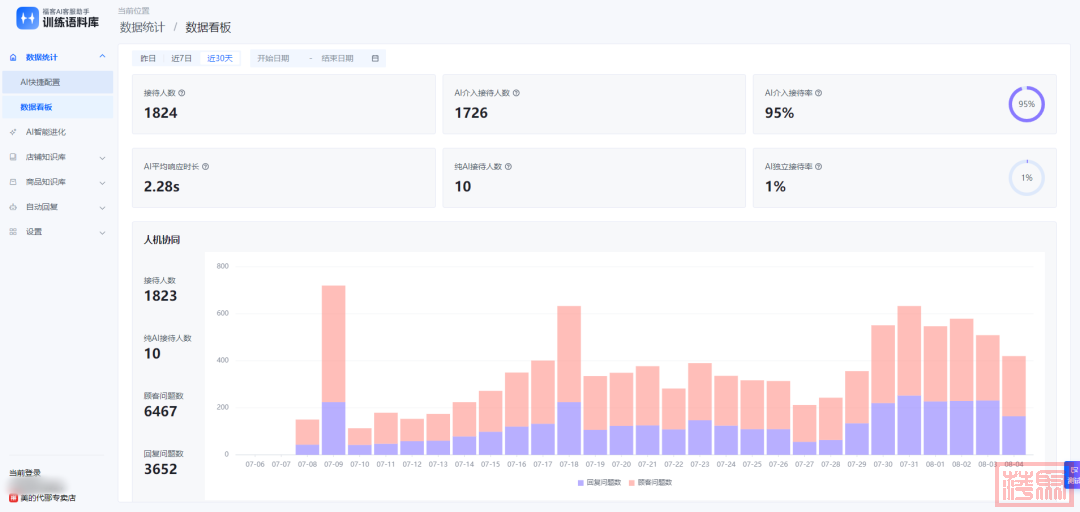Image resolution: width=1080 pixels, height=512 pixels.
Task: Click help icon next to 接待人数
Action: tap(181, 93)
